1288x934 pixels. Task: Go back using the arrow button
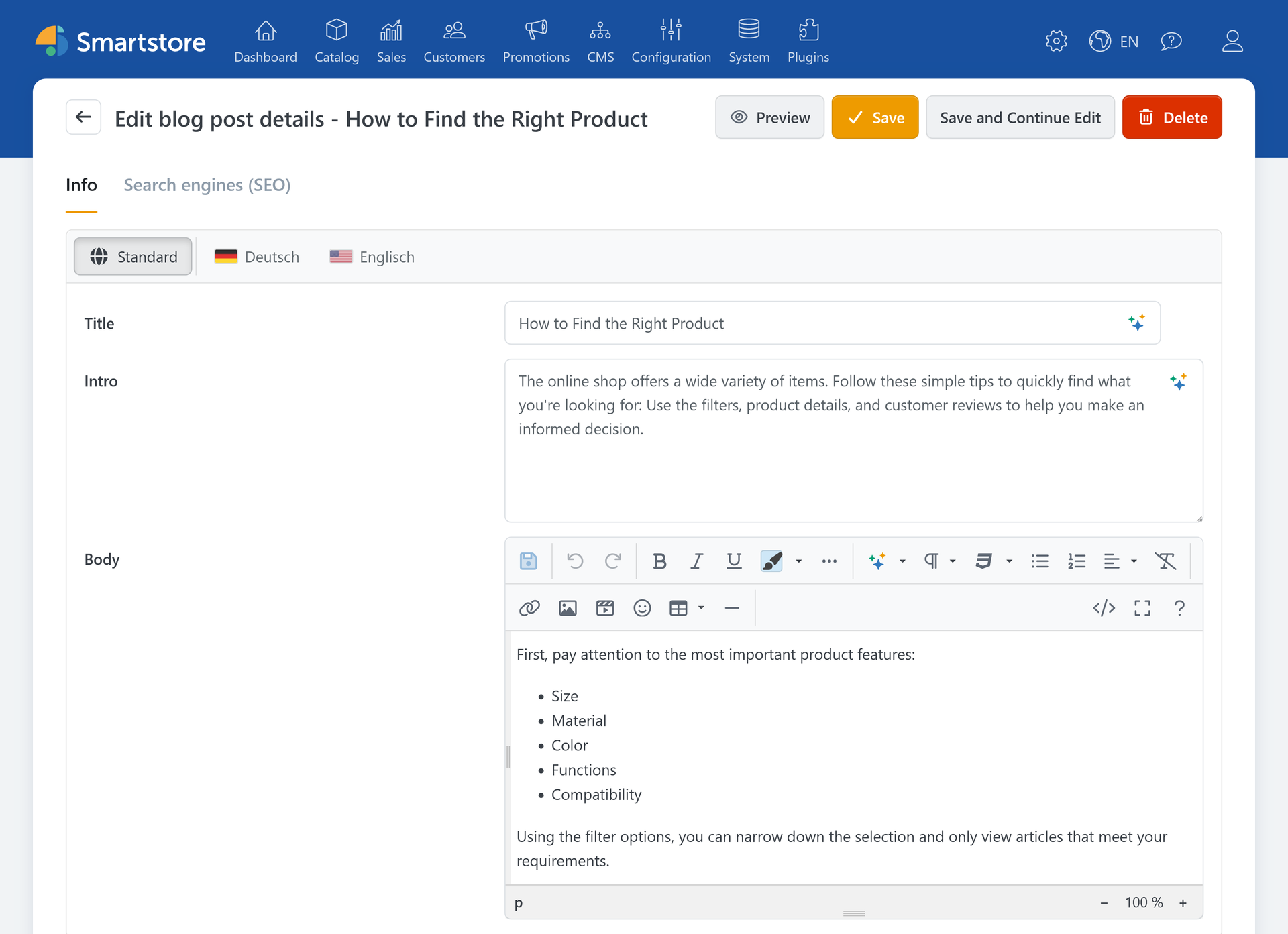click(x=83, y=117)
